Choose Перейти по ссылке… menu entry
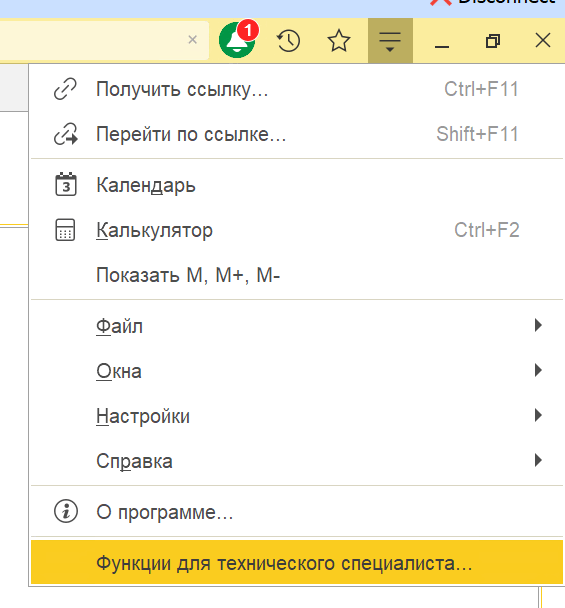 point(297,135)
